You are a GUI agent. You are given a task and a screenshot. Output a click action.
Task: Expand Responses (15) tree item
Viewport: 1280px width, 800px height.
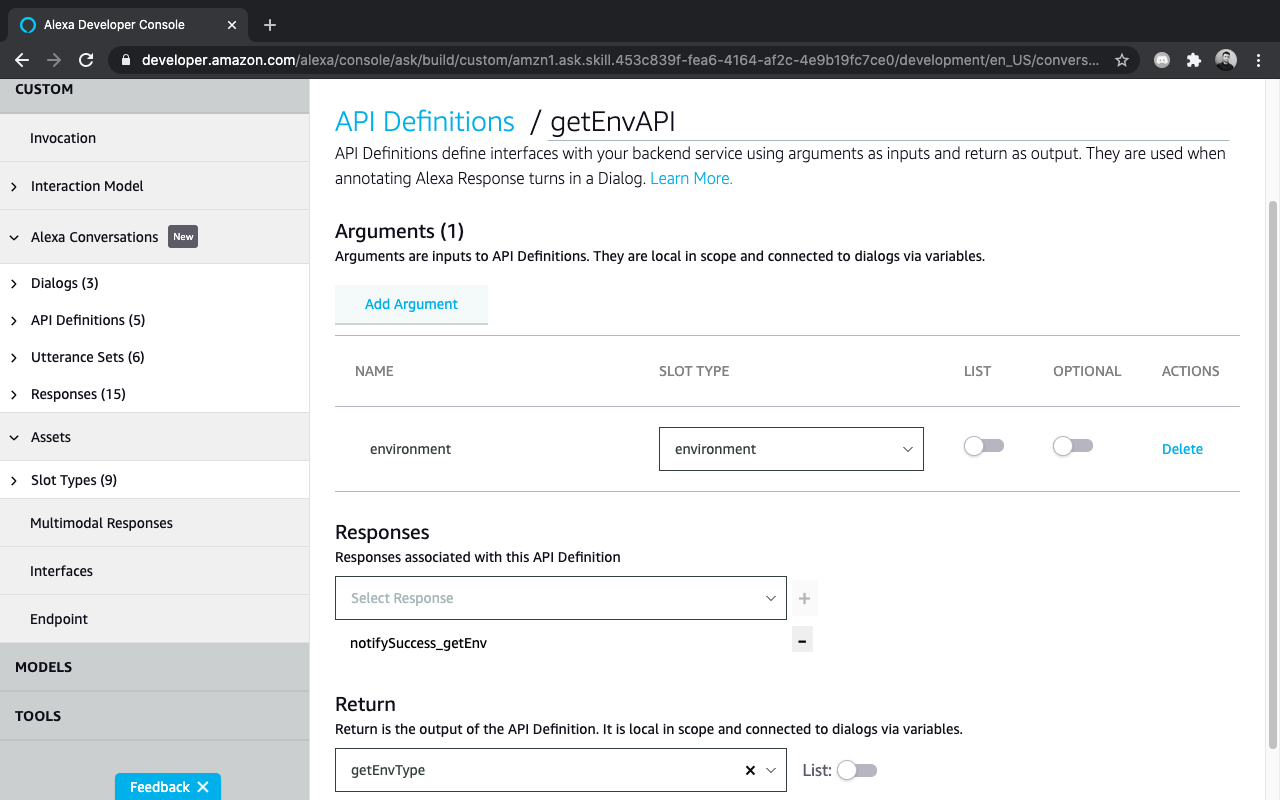click(14, 394)
